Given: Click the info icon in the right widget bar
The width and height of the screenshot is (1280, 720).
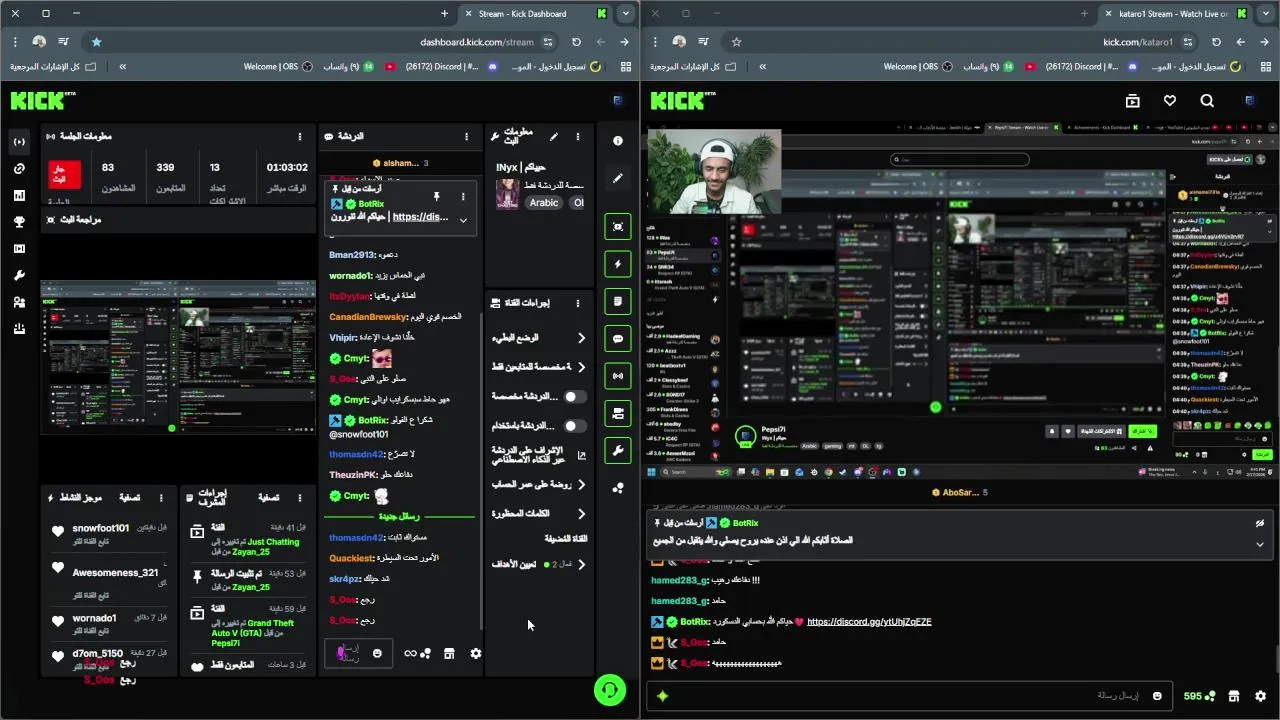Looking at the screenshot, I should tap(618, 141).
